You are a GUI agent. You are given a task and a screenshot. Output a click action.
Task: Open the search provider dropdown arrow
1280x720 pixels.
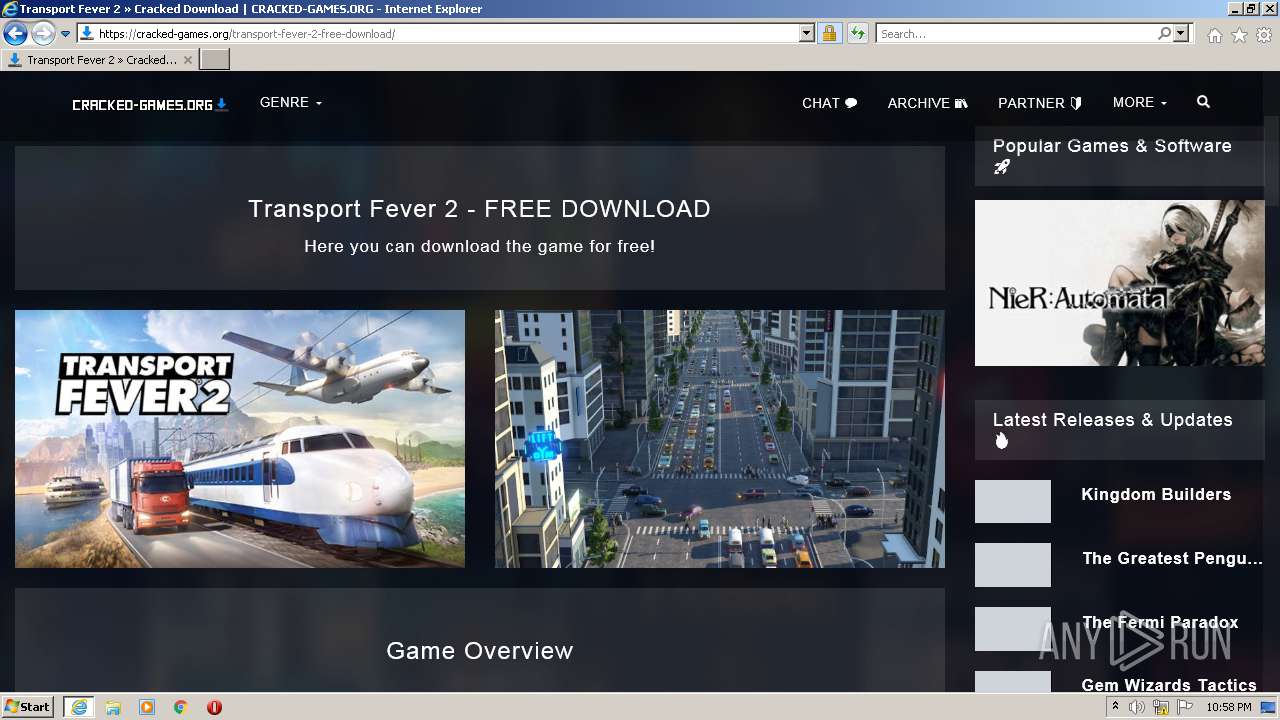click(1182, 34)
